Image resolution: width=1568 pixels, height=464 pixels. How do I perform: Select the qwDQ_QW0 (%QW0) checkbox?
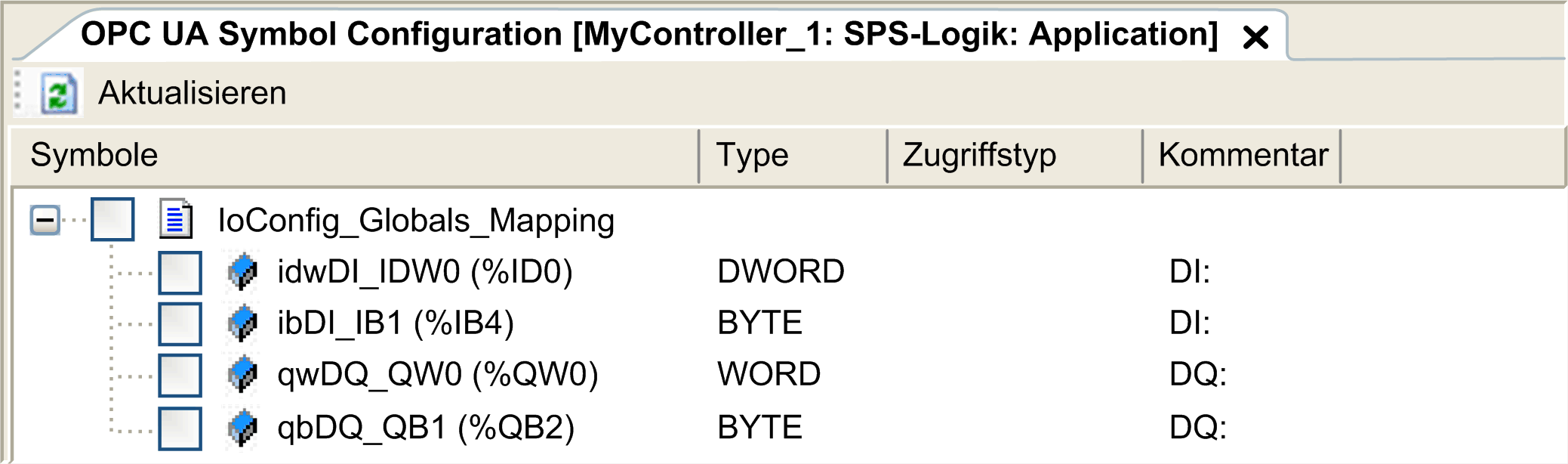click(x=180, y=375)
